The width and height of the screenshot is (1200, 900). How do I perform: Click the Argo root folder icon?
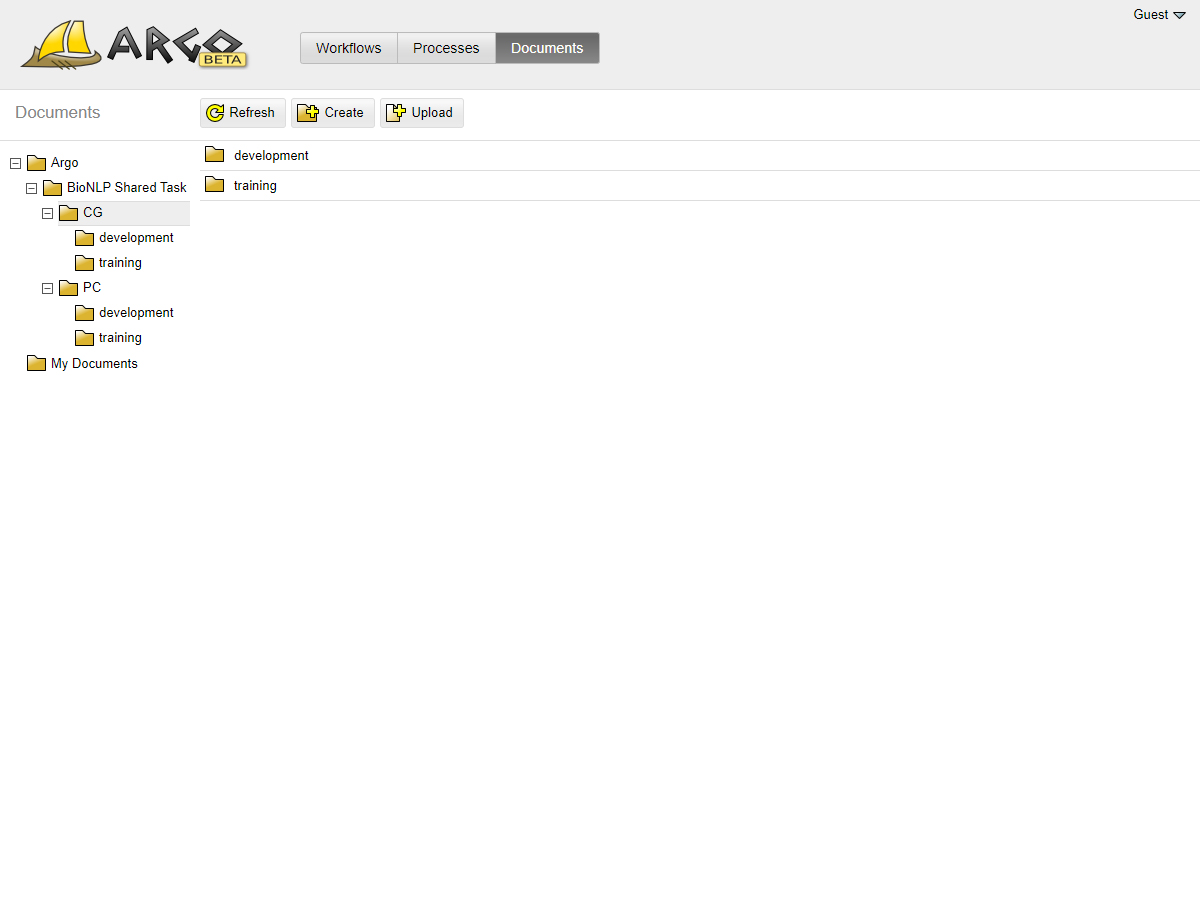37,163
